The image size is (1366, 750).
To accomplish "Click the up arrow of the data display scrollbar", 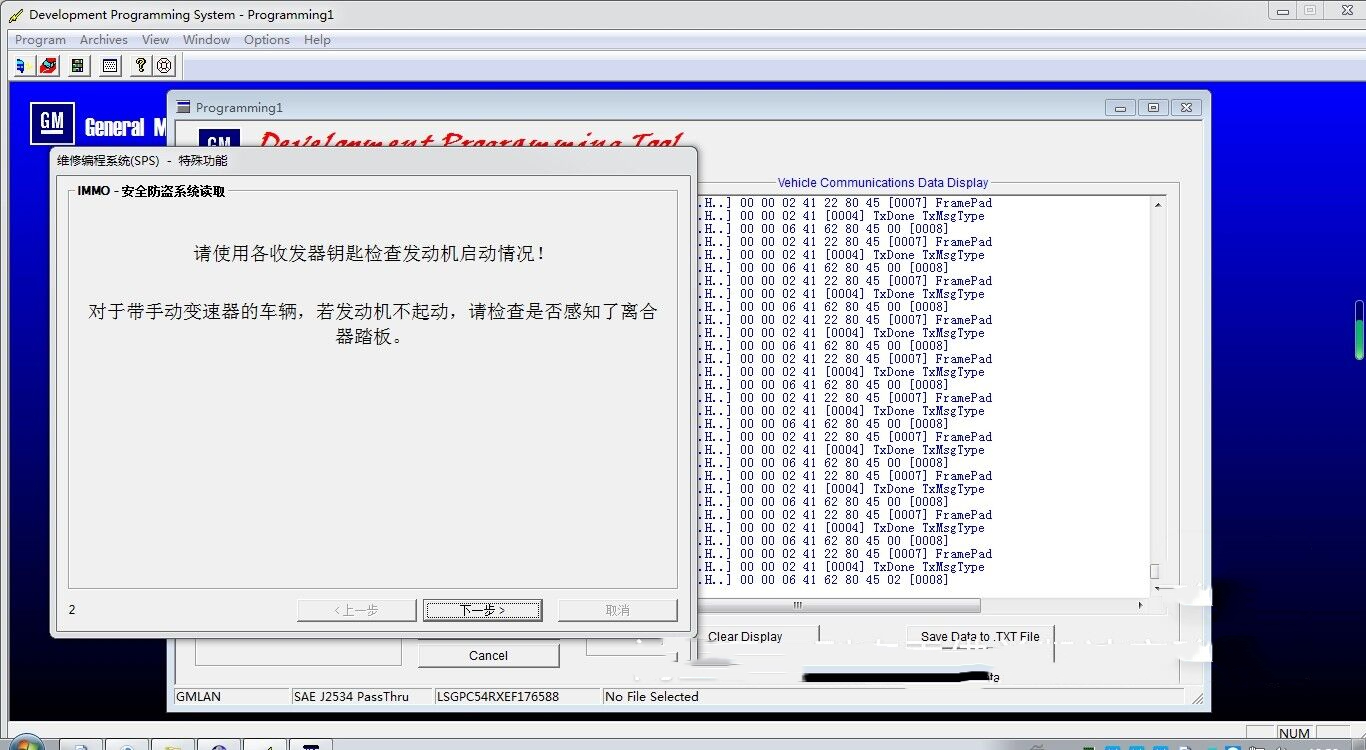I will 1158,204.
